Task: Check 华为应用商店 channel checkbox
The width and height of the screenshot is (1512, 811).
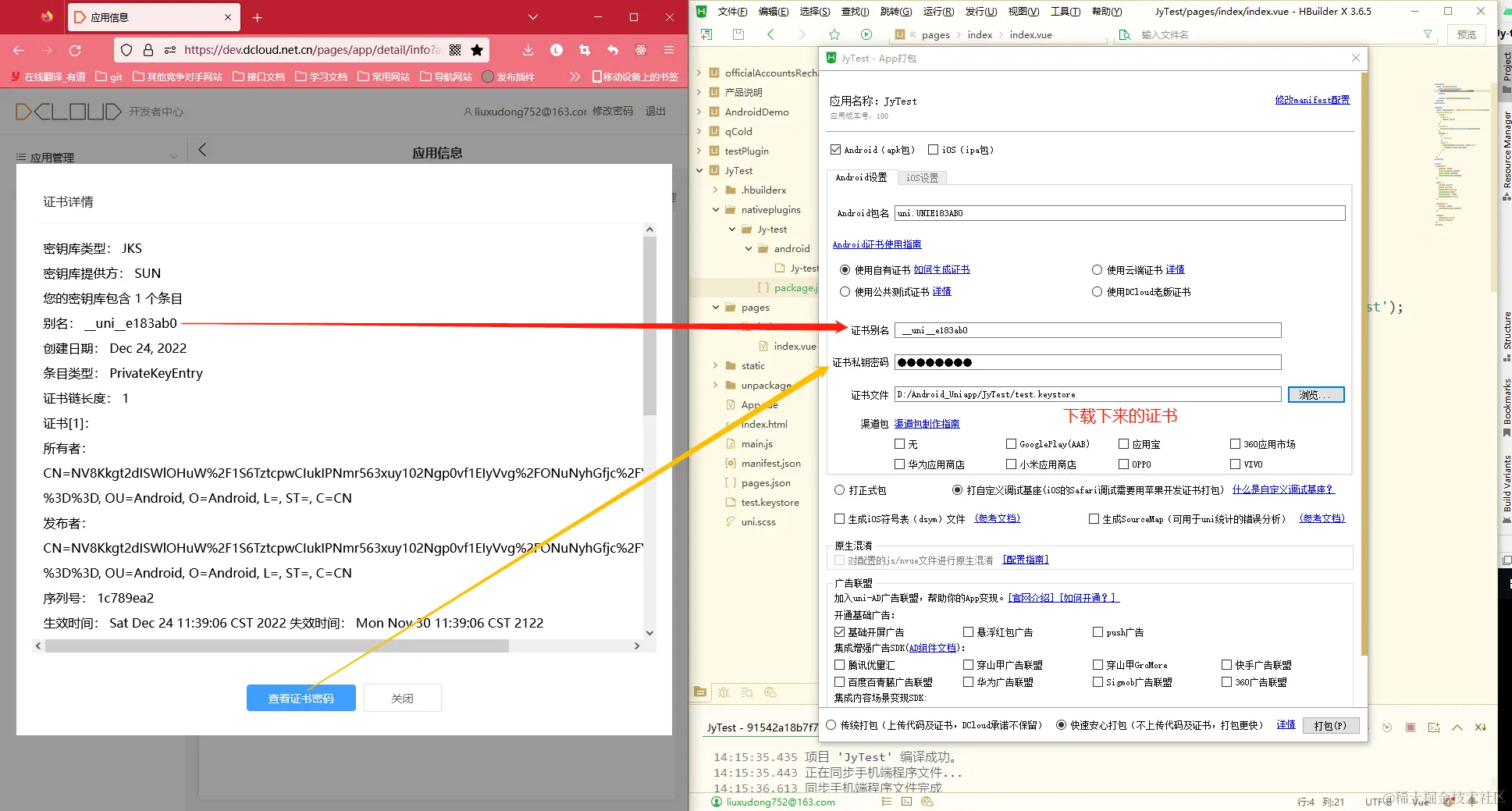Action: pyautogui.click(x=899, y=464)
